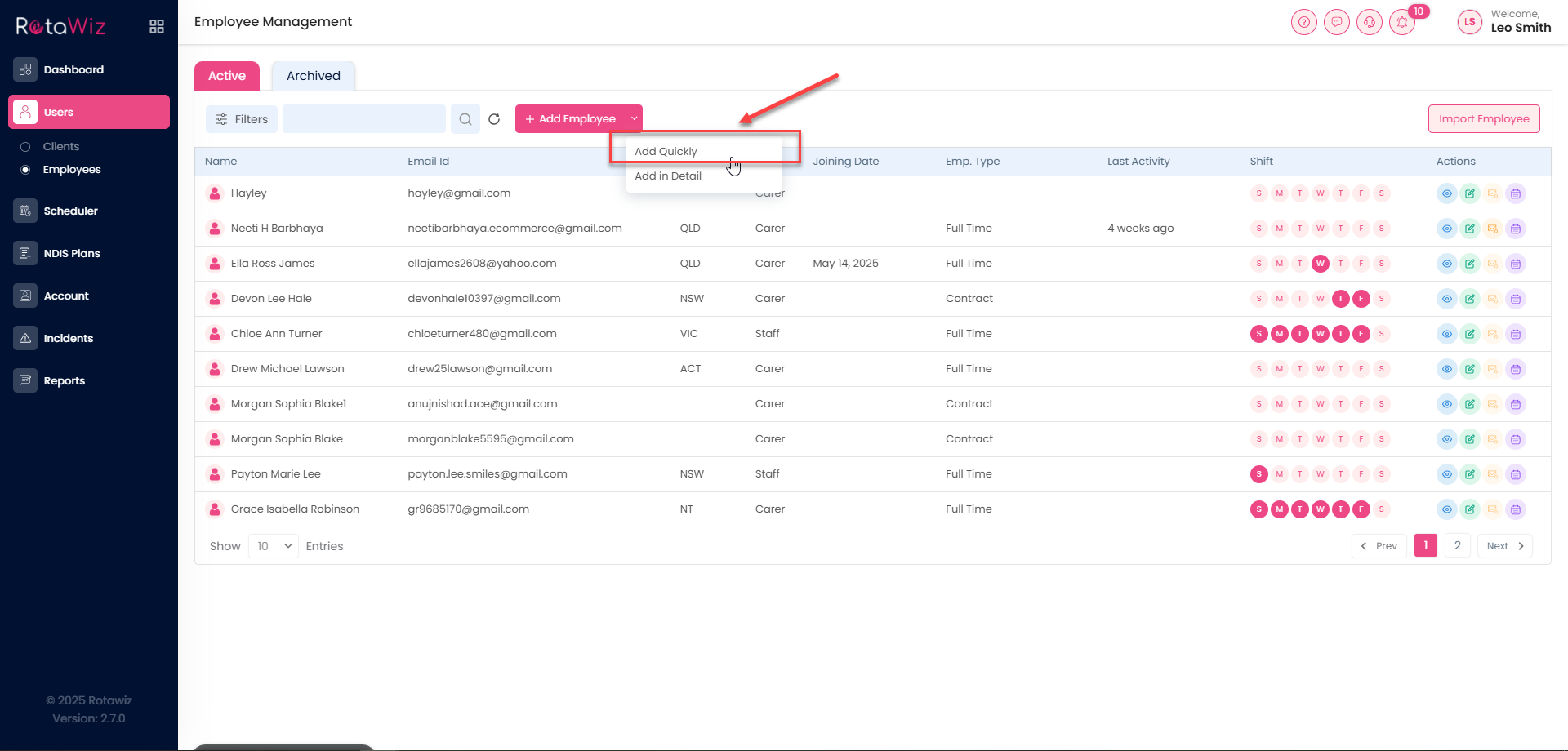The height and width of the screenshot is (751, 1568).
Task: Click resend email icon for Neeti H Barbhaya
Action: tap(1493, 229)
